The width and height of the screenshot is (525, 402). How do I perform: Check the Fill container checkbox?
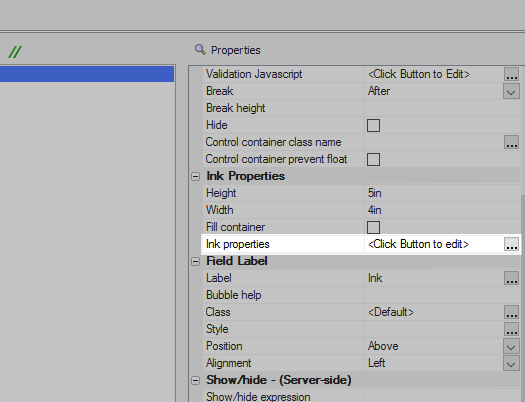pyautogui.click(x=373, y=227)
